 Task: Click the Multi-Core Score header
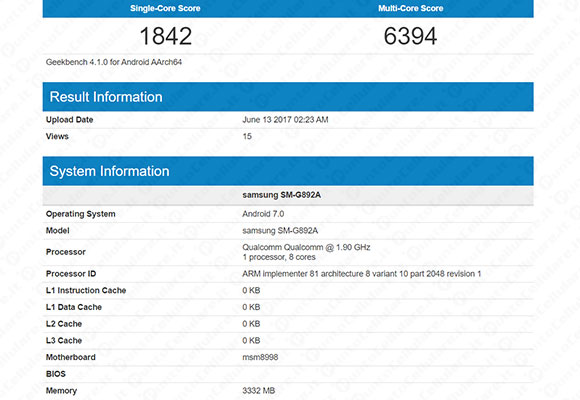(x=411, y=8)
